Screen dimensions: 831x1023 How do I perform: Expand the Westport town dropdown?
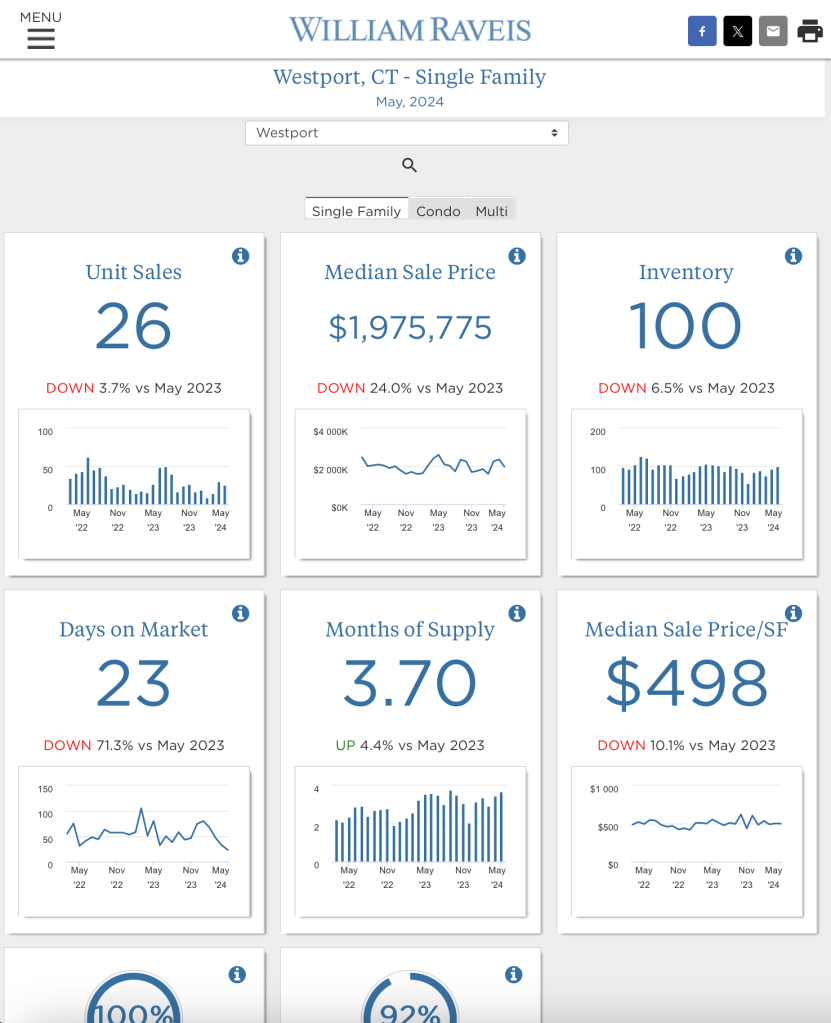pyautogui.click(x=406, y=133)
